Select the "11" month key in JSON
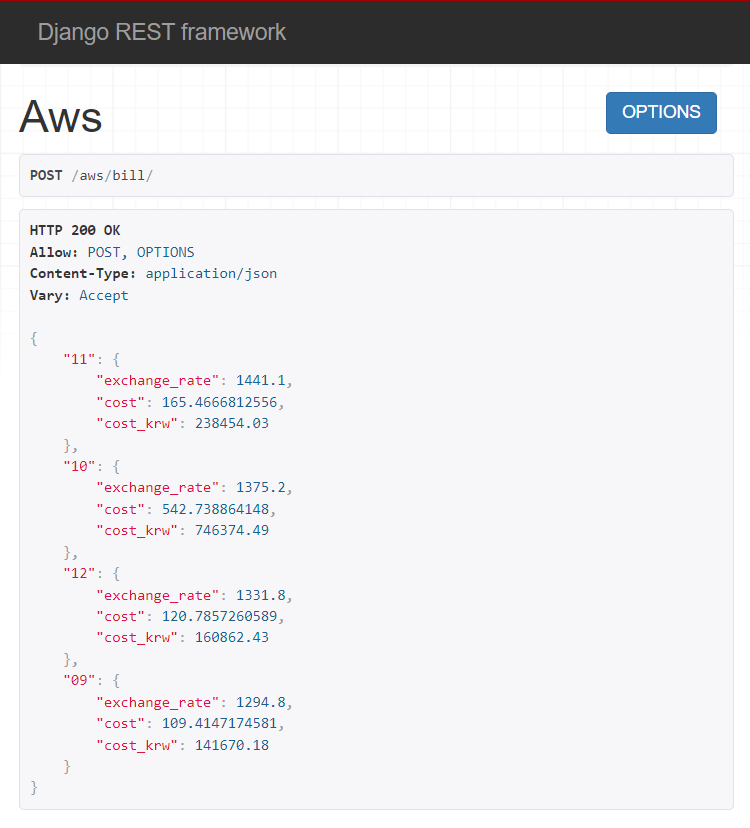Image resolution: width=750 pixels, height=828 pixels. (79, 359)
